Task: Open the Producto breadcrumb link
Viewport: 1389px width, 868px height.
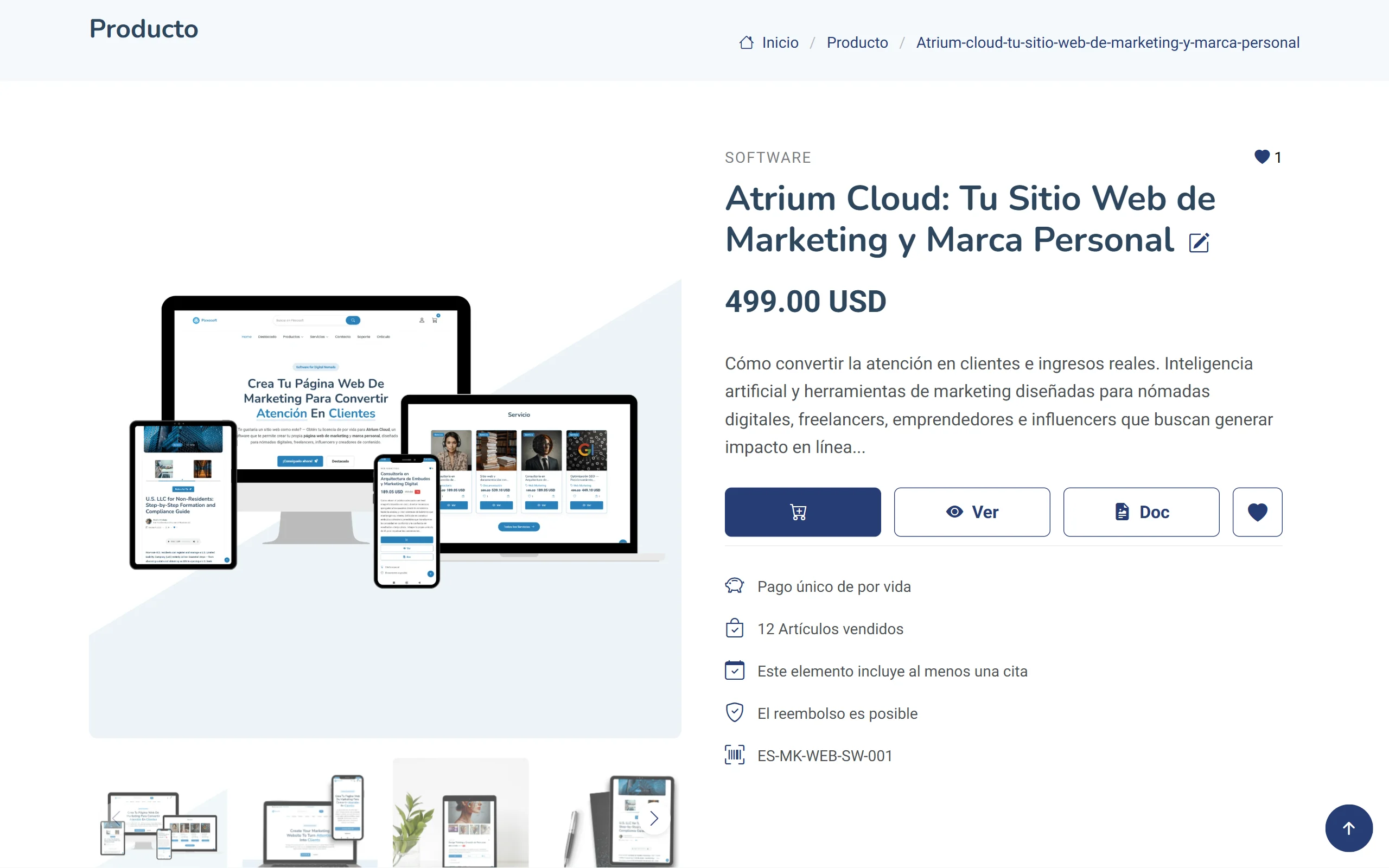Action: click(857, 42)
